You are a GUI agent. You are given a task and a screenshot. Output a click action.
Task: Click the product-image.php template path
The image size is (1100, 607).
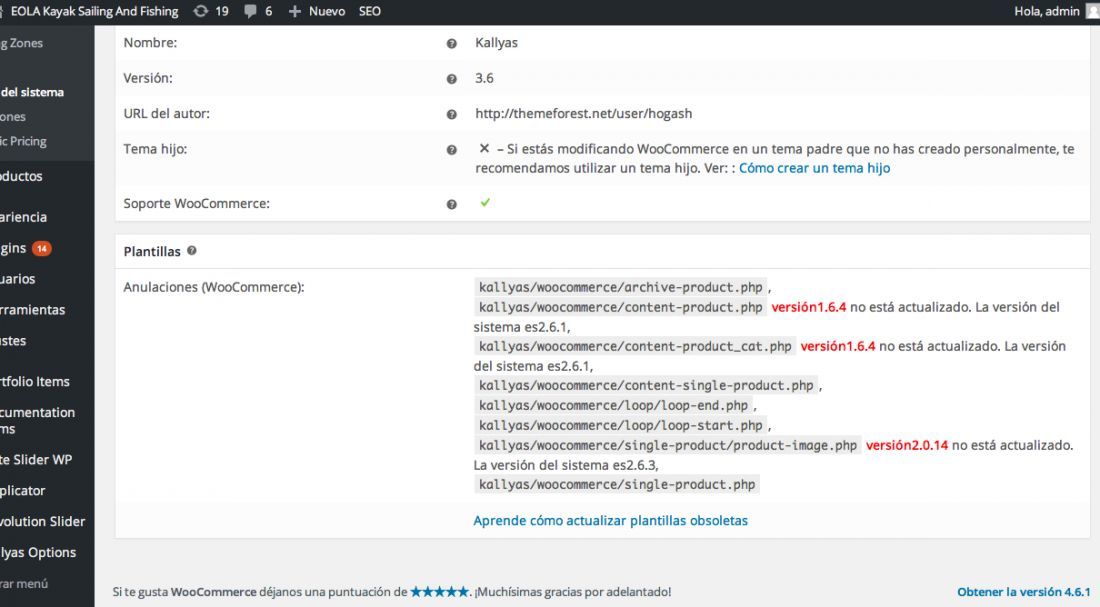point(668,446)
